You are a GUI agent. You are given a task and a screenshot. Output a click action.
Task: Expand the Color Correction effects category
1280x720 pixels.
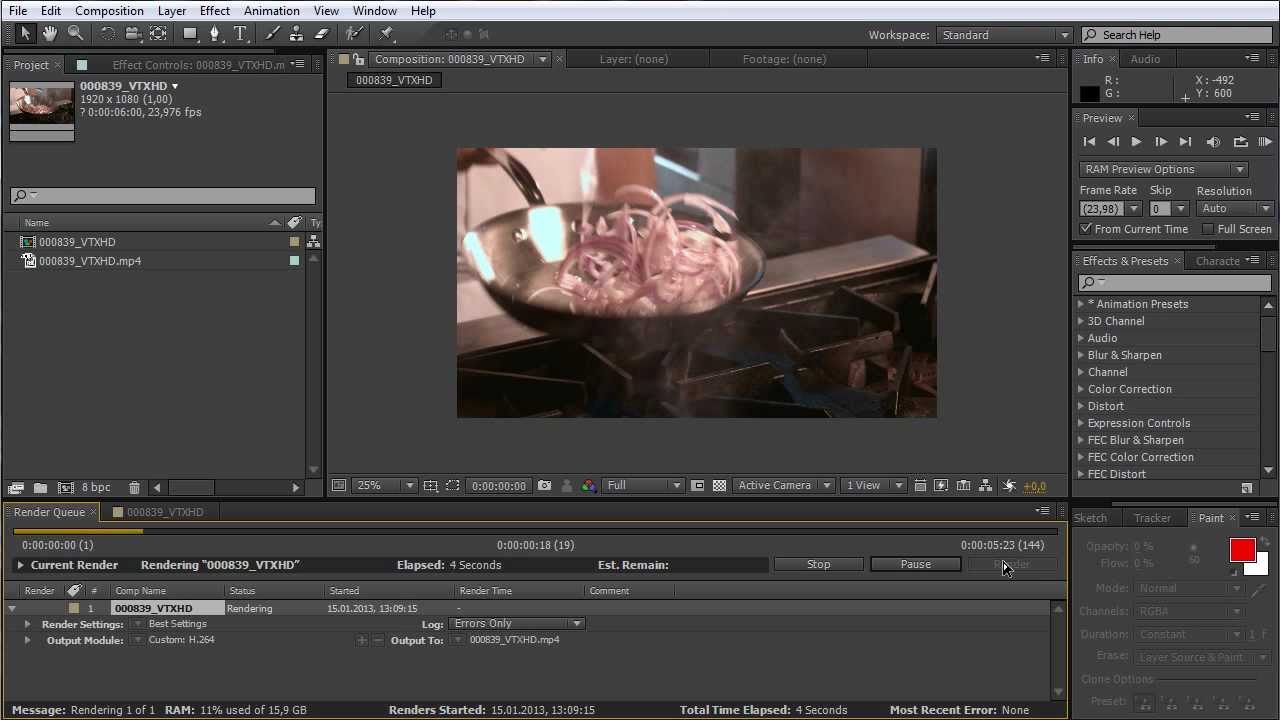click(1081, 389)
